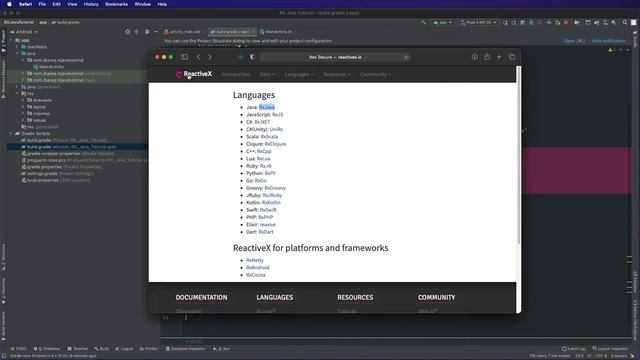This screenshot has width=640, height=360.
Task: Go back in Safari with back arrow
Action: (199, 57)
